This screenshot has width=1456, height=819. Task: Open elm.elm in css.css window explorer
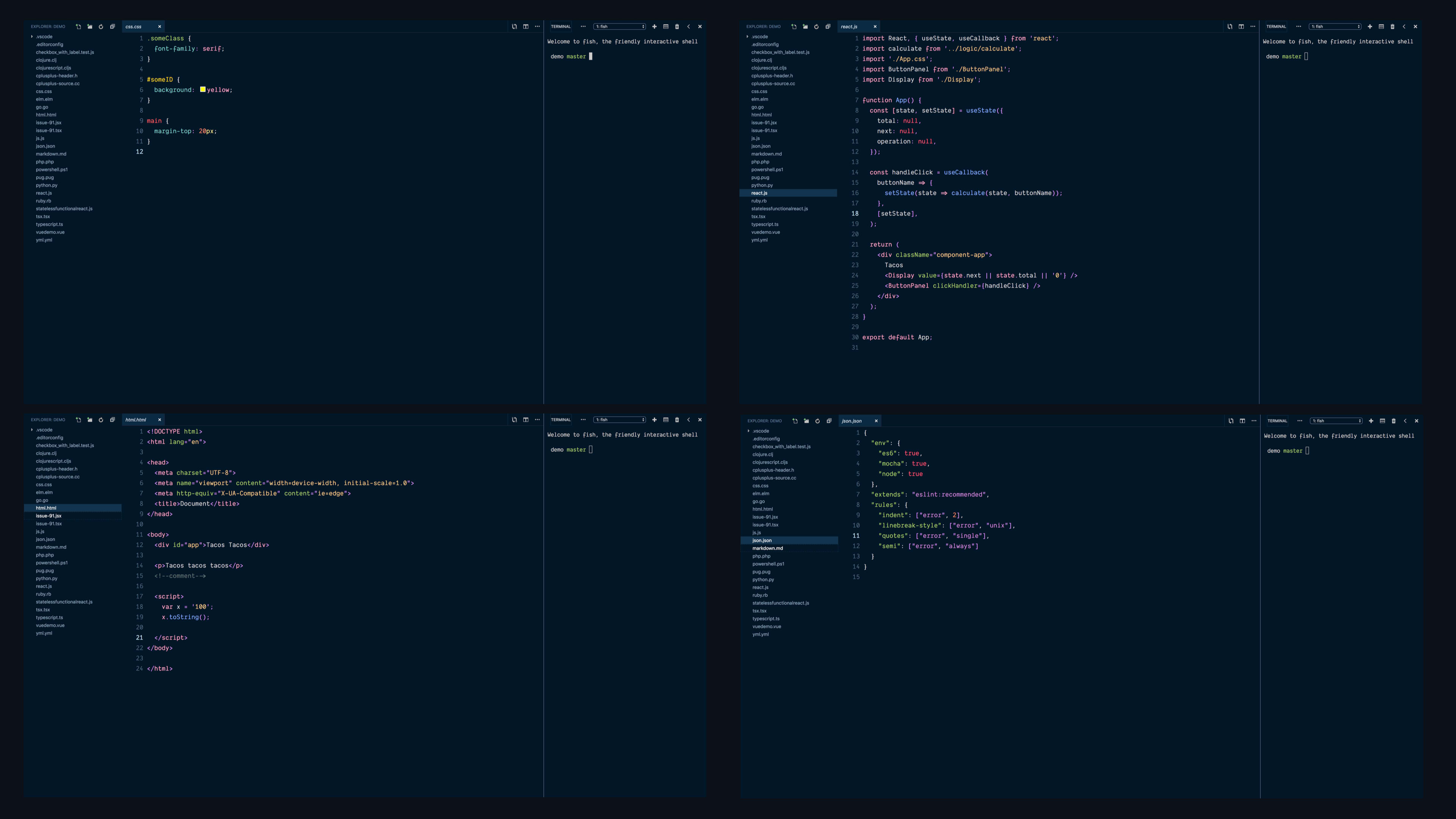tap(44, 99)
